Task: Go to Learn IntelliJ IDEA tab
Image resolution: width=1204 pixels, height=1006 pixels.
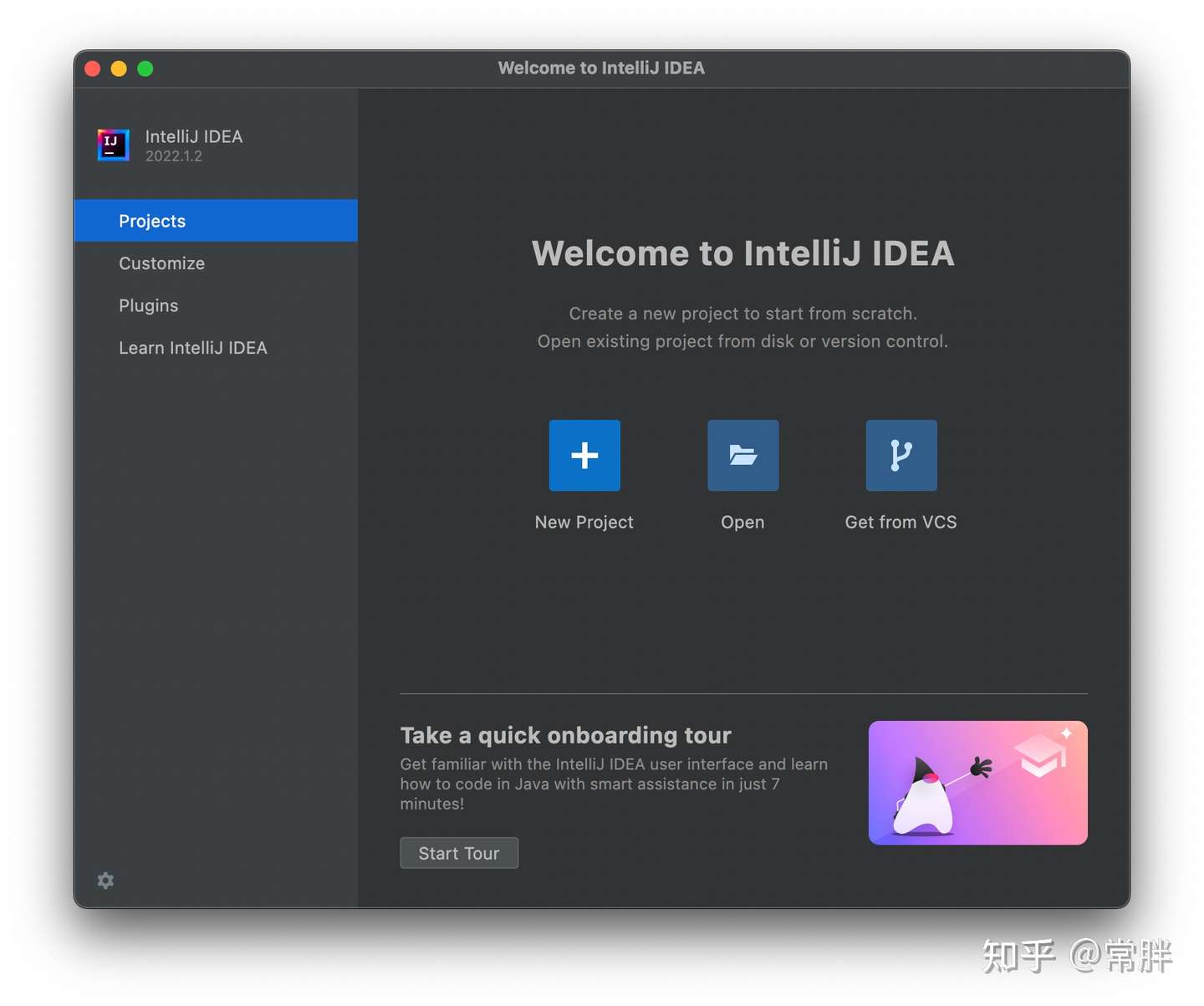Action: click(x=216, y=348)
